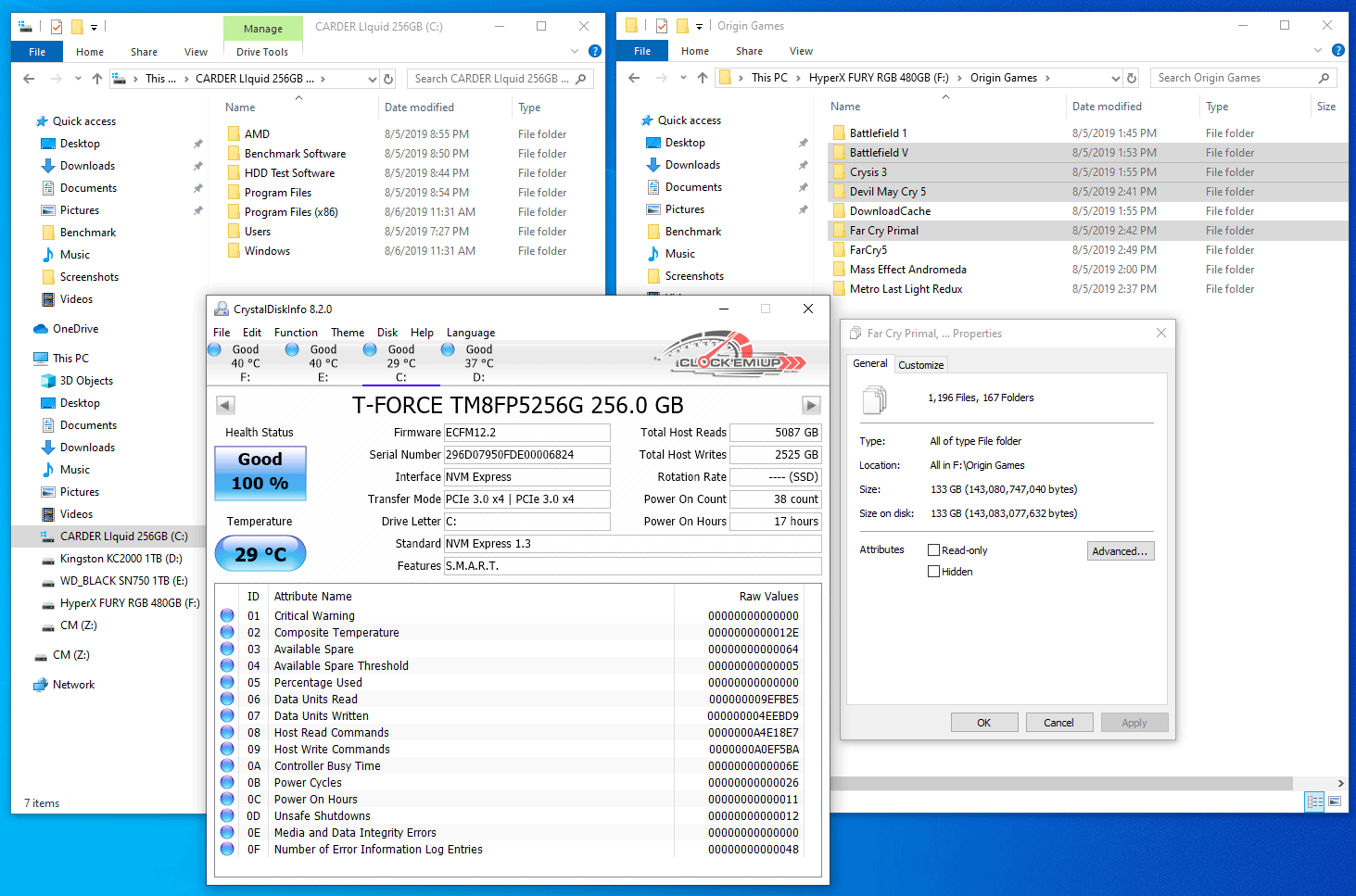Viewport: 1356px width, 896px height.
Task: Click the next disk arrow in CrystalDiskInfo
Action: tap(811, 405)
